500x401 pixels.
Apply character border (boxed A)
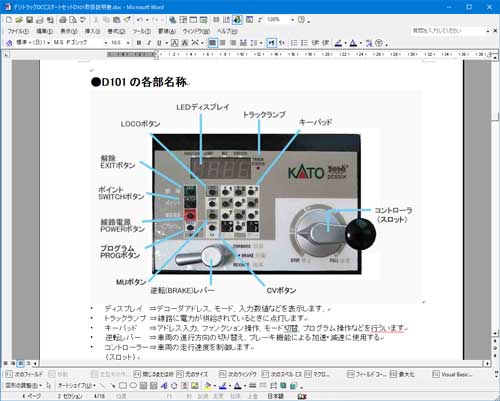[x=175, y=43]
